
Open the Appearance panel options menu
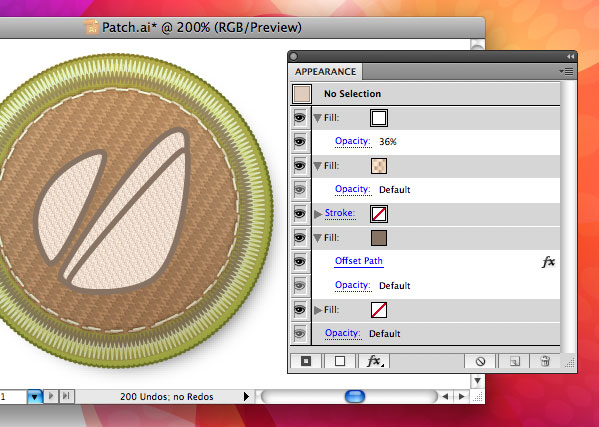567,71
